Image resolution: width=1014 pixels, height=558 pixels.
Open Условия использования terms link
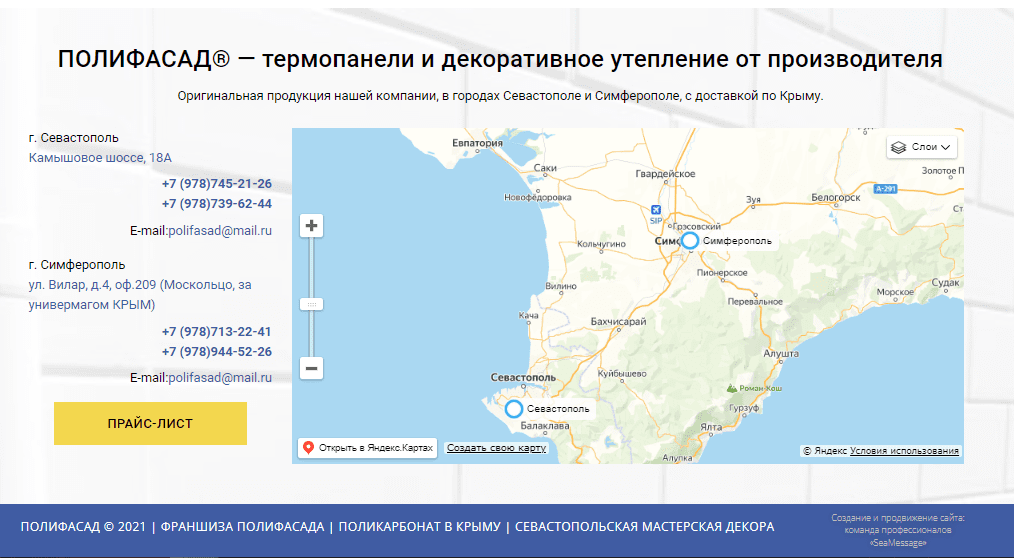904,451
